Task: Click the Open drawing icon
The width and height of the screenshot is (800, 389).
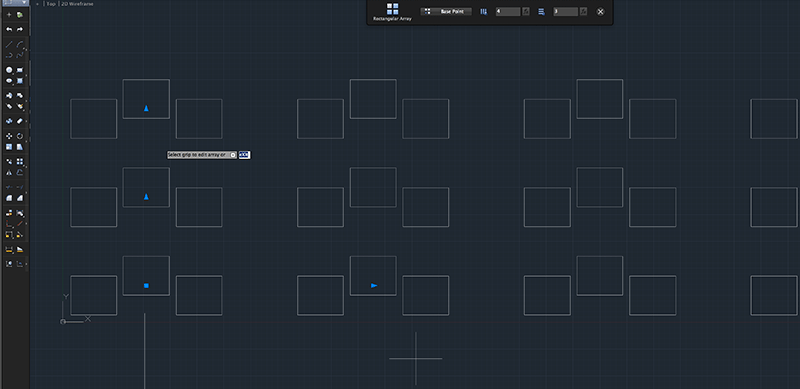Action: (19, 15)
